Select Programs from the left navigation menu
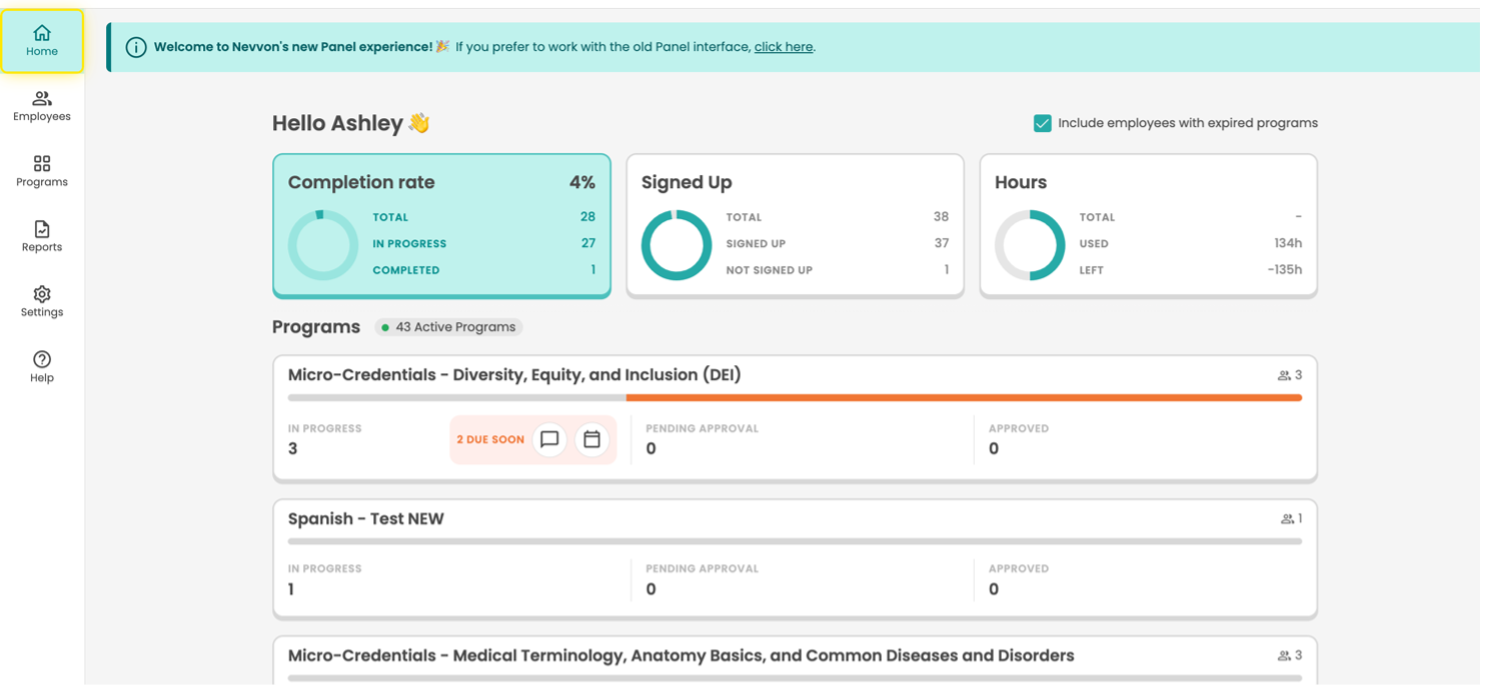 [41, 170]
